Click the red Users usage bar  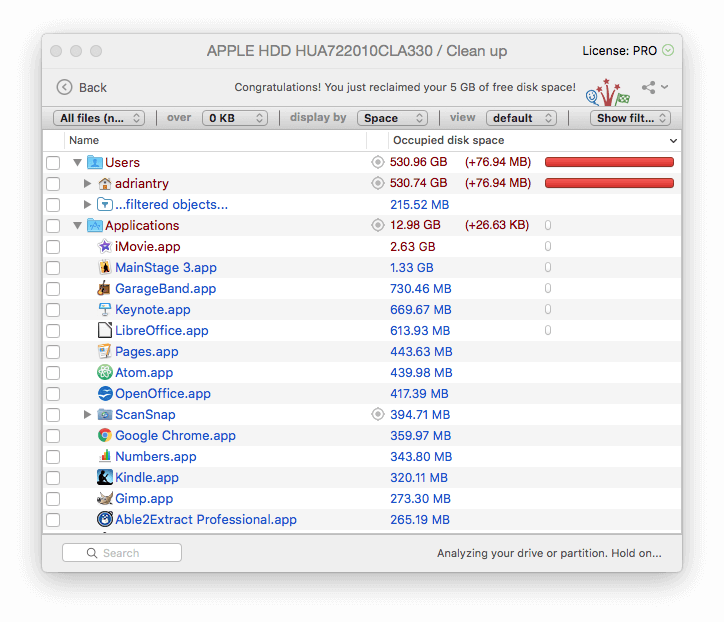(609, 162)
